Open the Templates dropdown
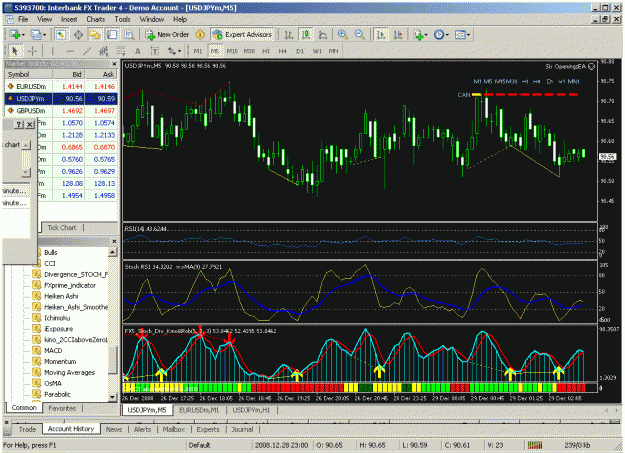The image size is (625, 453). (x=462, y=35)
